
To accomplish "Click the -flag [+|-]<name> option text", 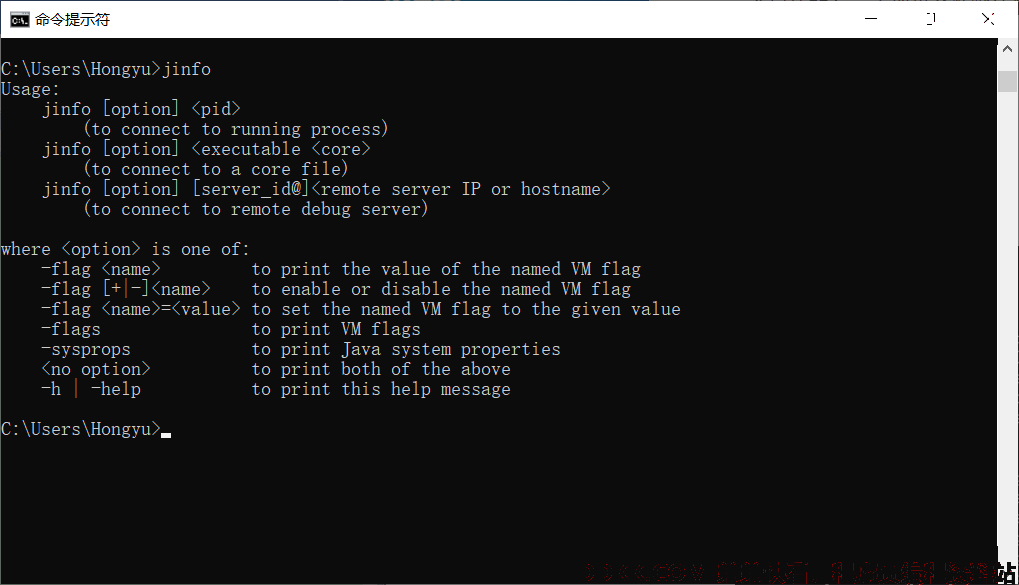I will 126,289.
